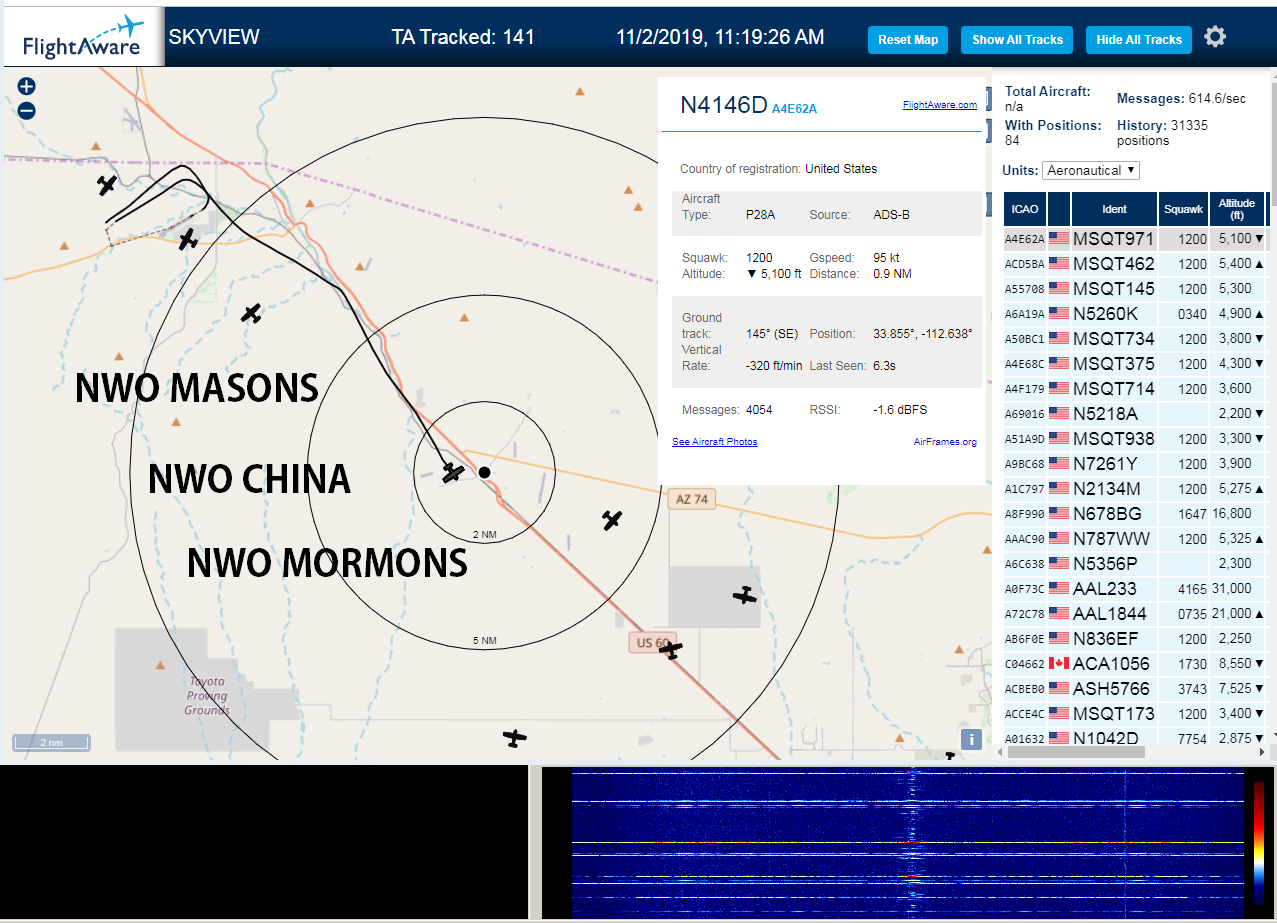This screenshot has width=1277, height=923.
Task: Click altitude value 31,000
Action: [x=1232, y=589]
